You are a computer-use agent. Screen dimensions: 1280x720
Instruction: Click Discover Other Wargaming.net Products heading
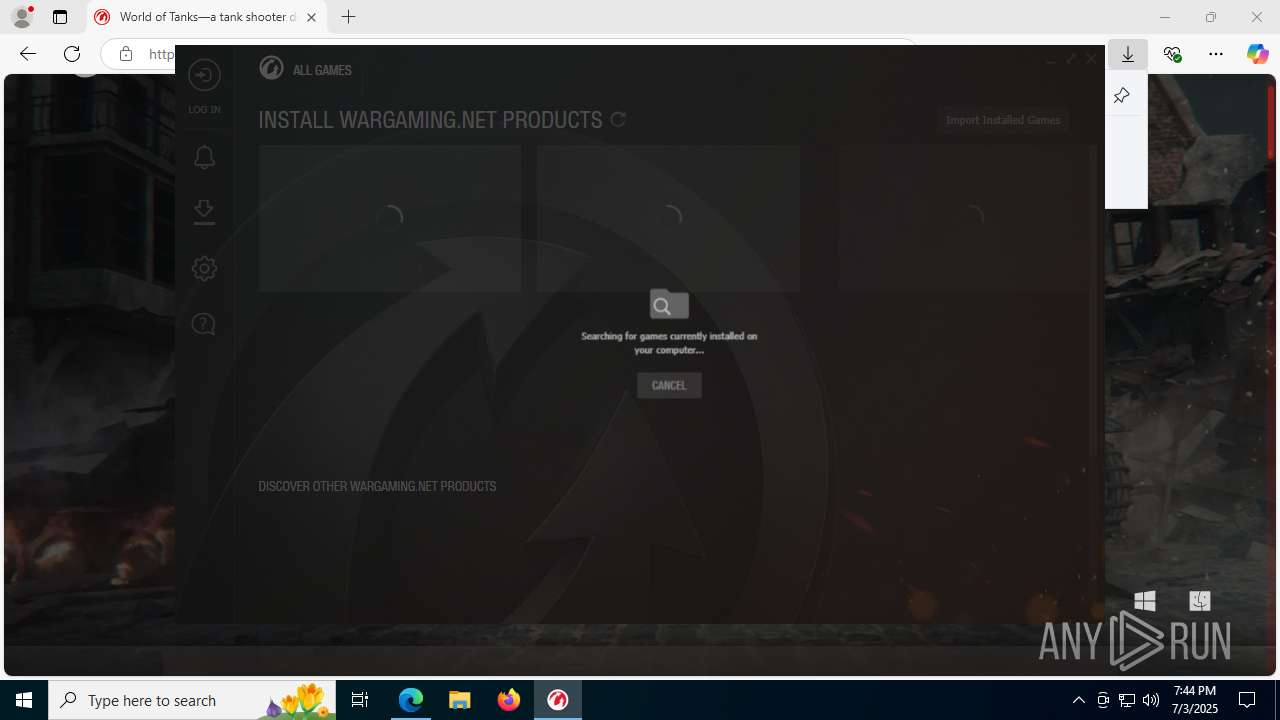click(377, 486)
